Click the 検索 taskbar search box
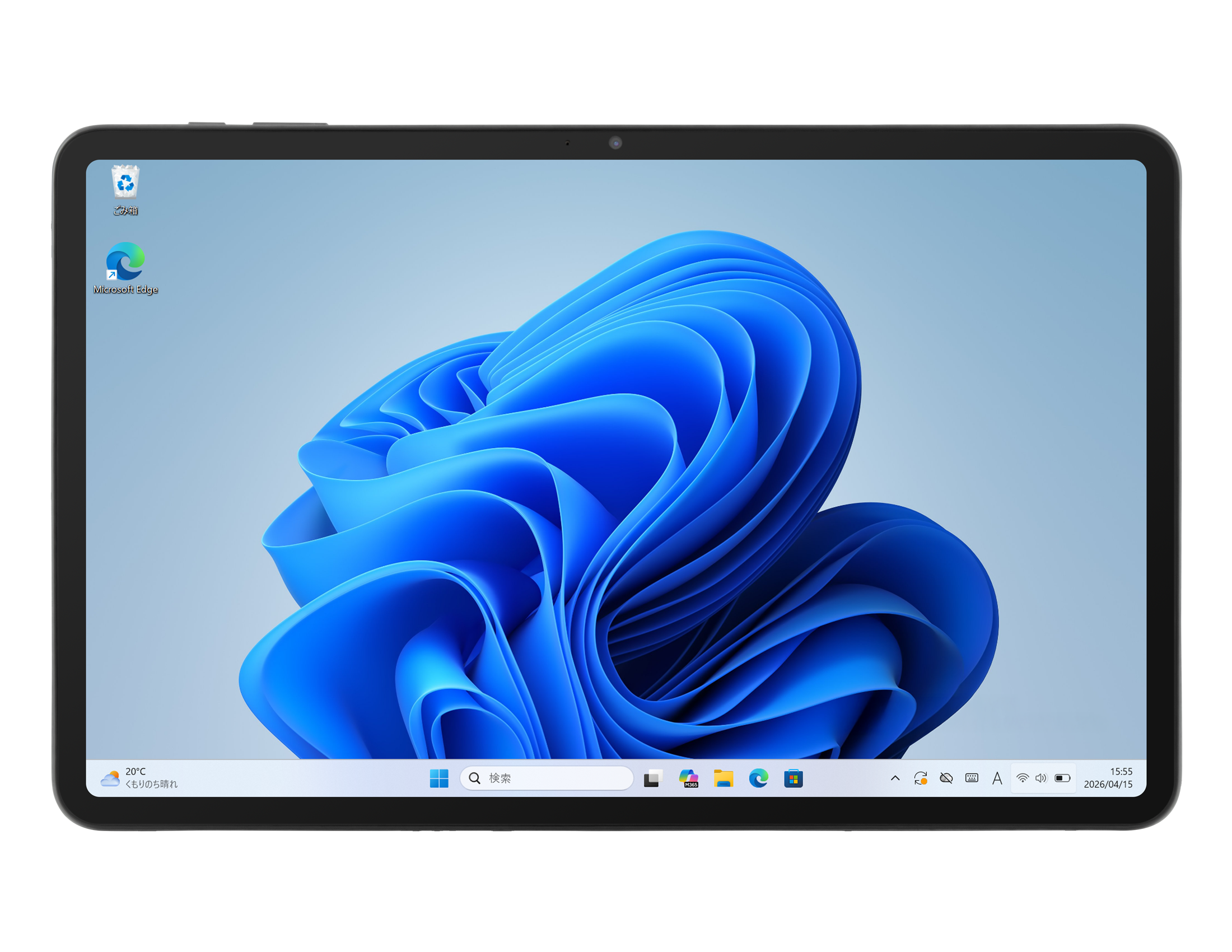1232x952 pixels. point(547,778)
